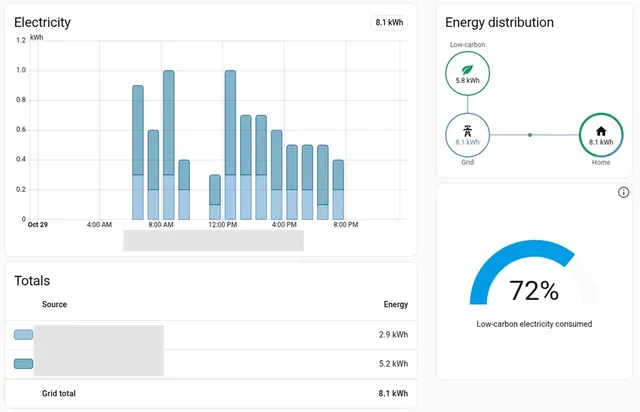The width and height of the screenshot is (640, 412).
Task: Click the Home house icon
Action: click(601, 131)
